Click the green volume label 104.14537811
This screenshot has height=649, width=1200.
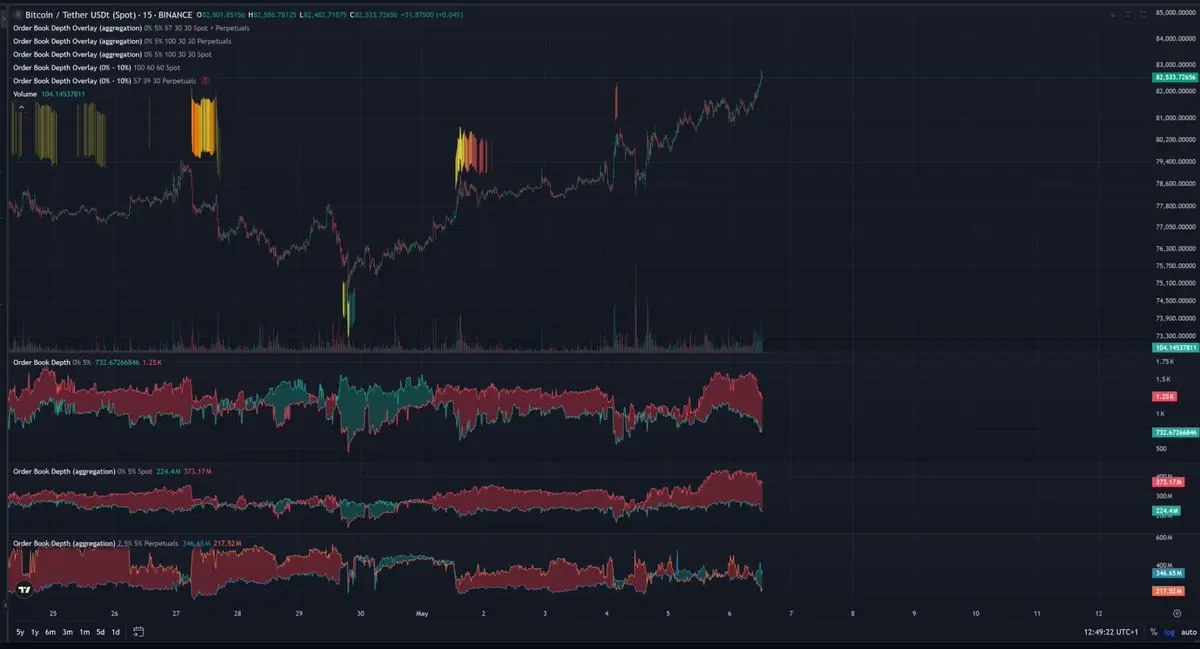point(1175,346)
